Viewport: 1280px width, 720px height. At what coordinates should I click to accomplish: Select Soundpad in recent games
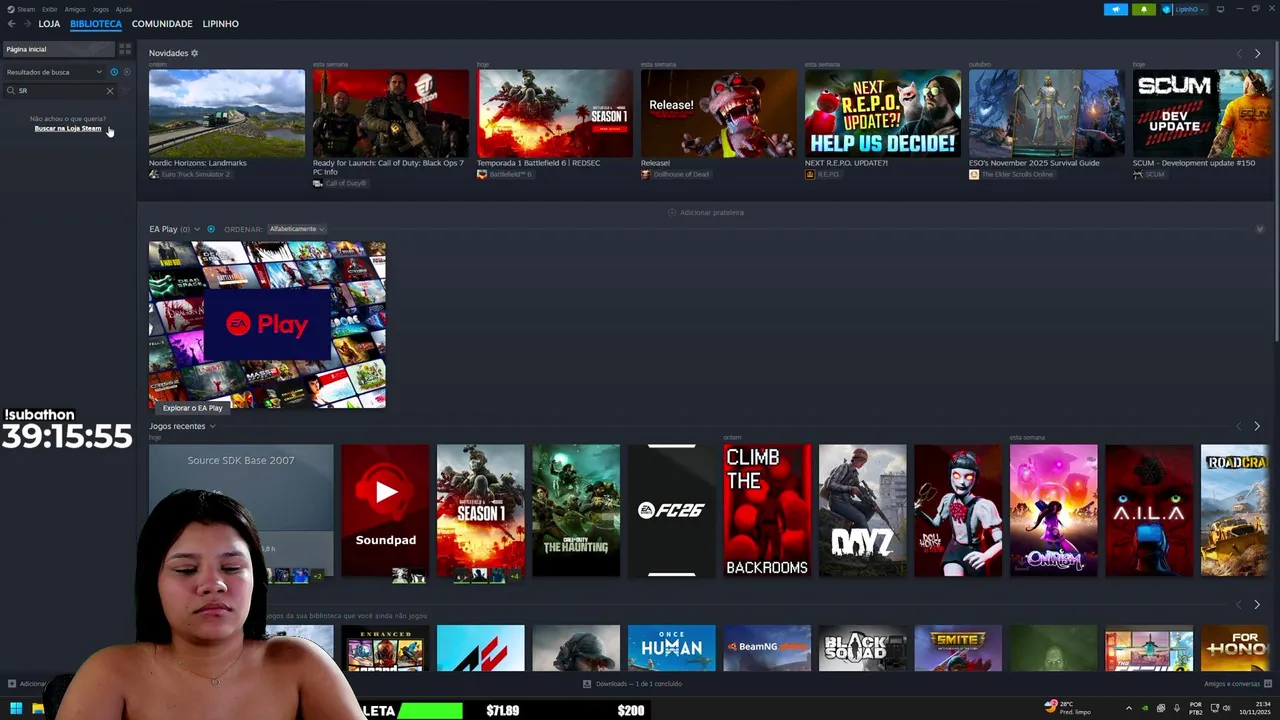pyautogui.click(x=385, y=510)
